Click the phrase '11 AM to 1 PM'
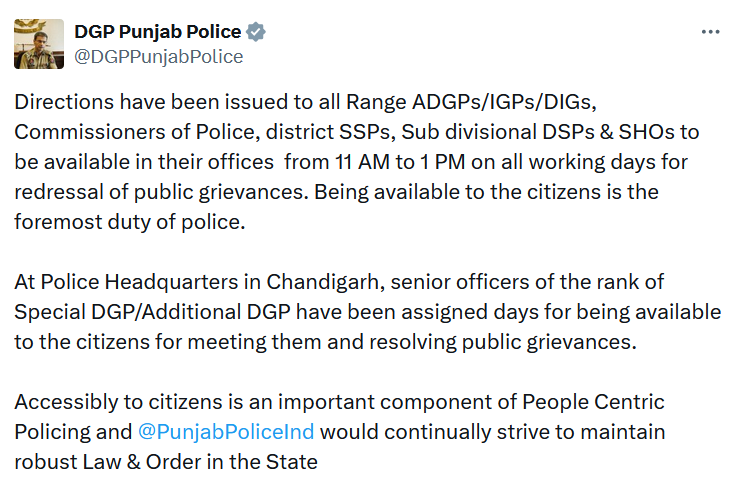733x503 pixels. [400, 162]
